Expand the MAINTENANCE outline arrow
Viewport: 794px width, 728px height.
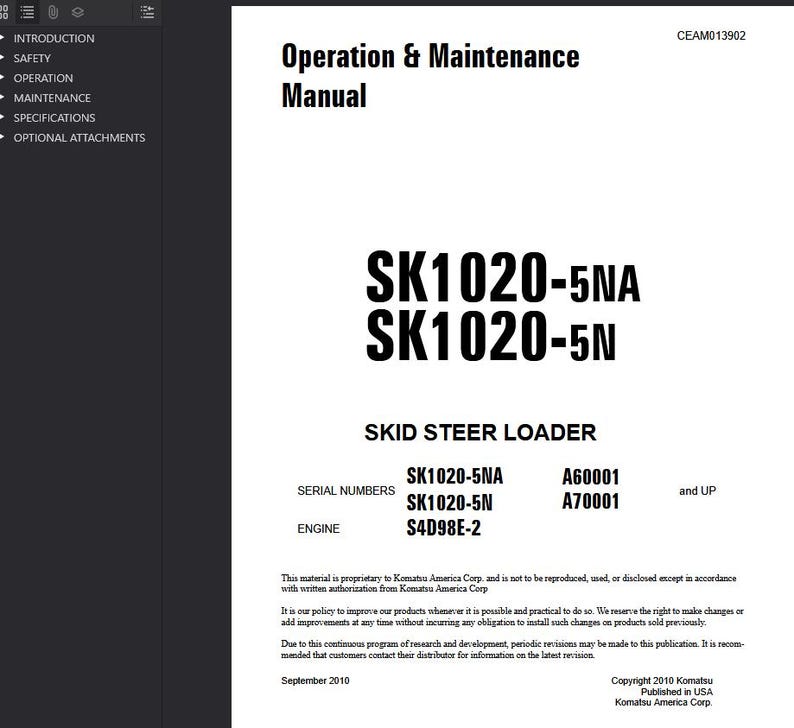pyautogui.click(x=3, y=97)
